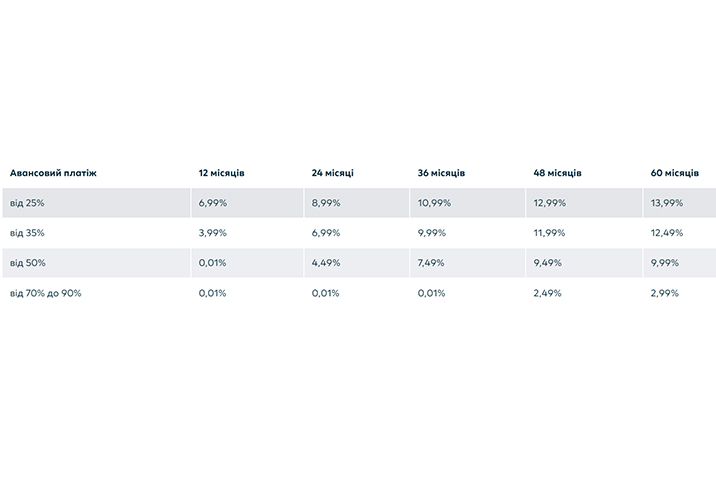Image resolution: width=716 pixels, height=477 pixels.
Task: Select the 2,49% rate cell
Action: (x=548, y=293)
